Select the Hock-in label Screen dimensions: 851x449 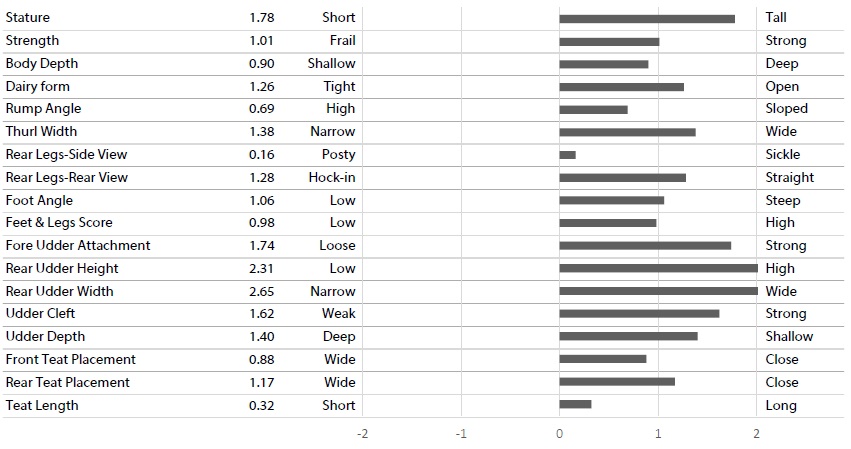332,178
